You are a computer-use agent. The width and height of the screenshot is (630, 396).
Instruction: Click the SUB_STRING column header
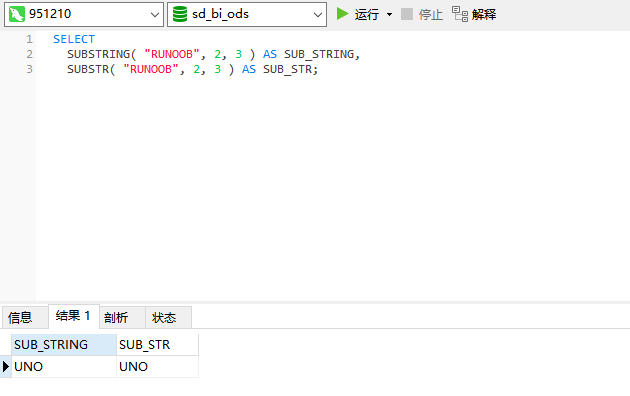[x=64, y=345]
